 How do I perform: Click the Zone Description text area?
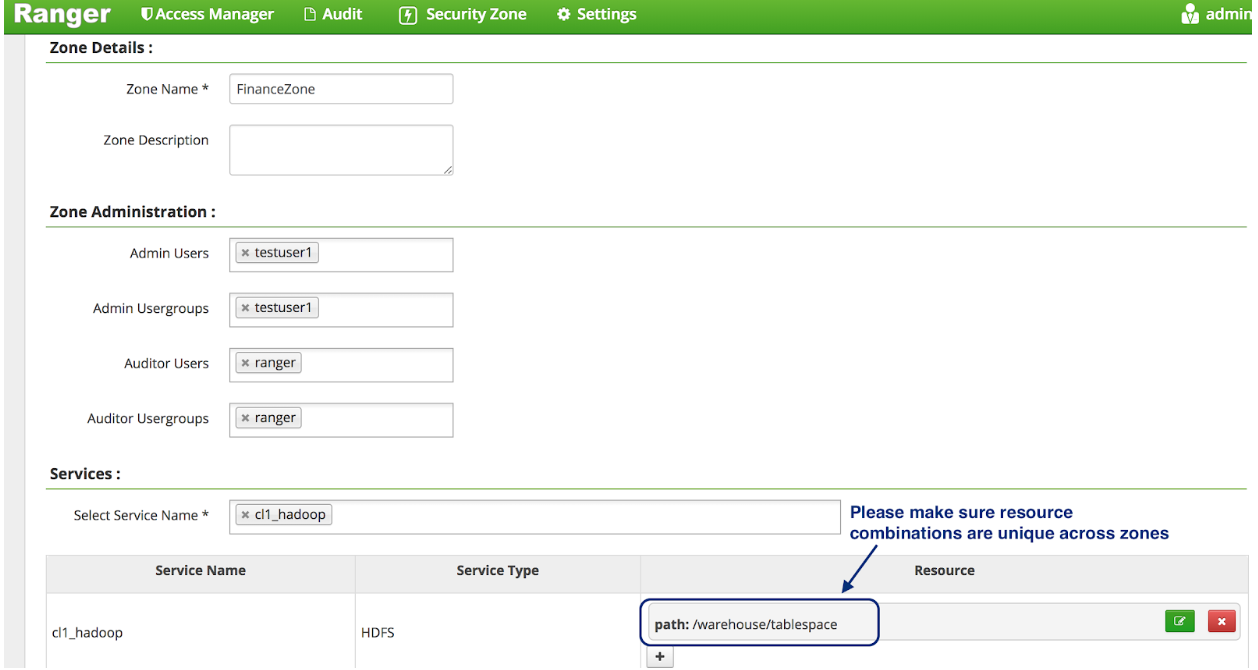coord(341,150)
